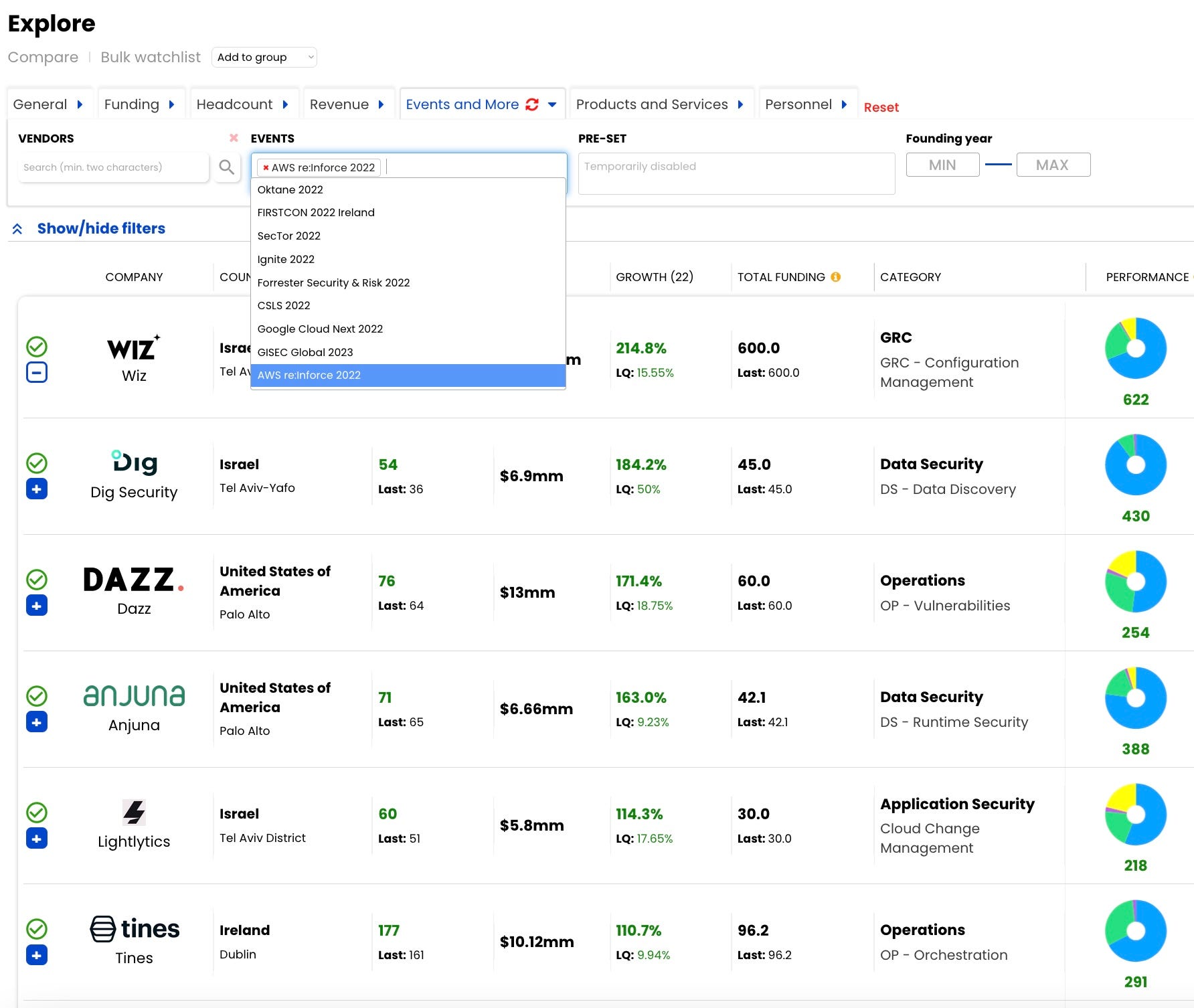Click the vendors search field

[x=114, y=167]
